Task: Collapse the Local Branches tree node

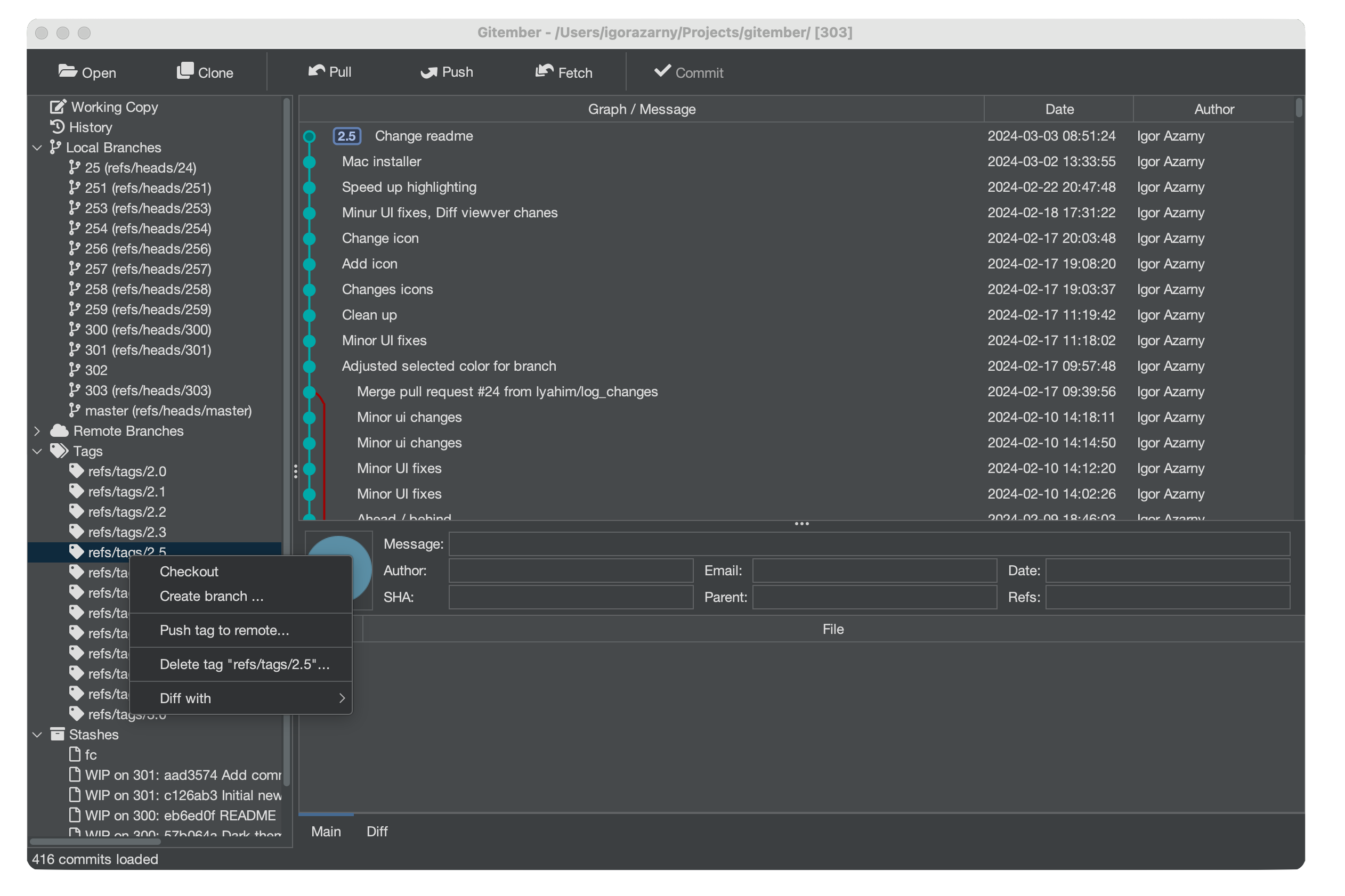Action: 38,148
